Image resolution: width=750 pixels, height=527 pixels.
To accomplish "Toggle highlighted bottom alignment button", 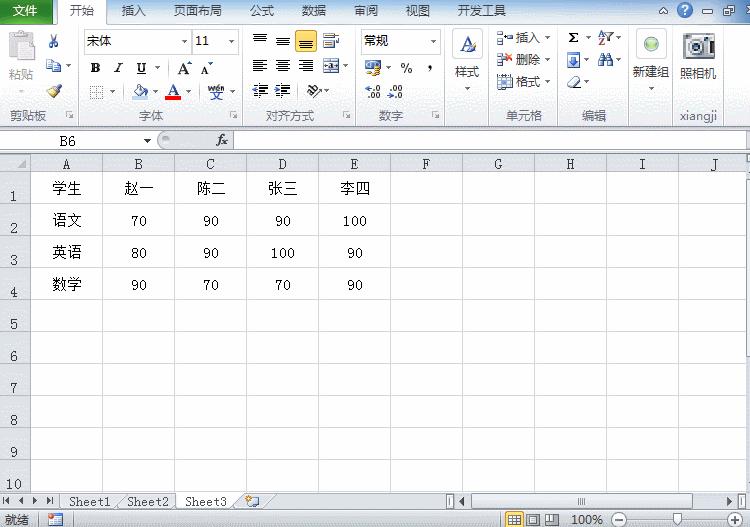I will point(306,41).
